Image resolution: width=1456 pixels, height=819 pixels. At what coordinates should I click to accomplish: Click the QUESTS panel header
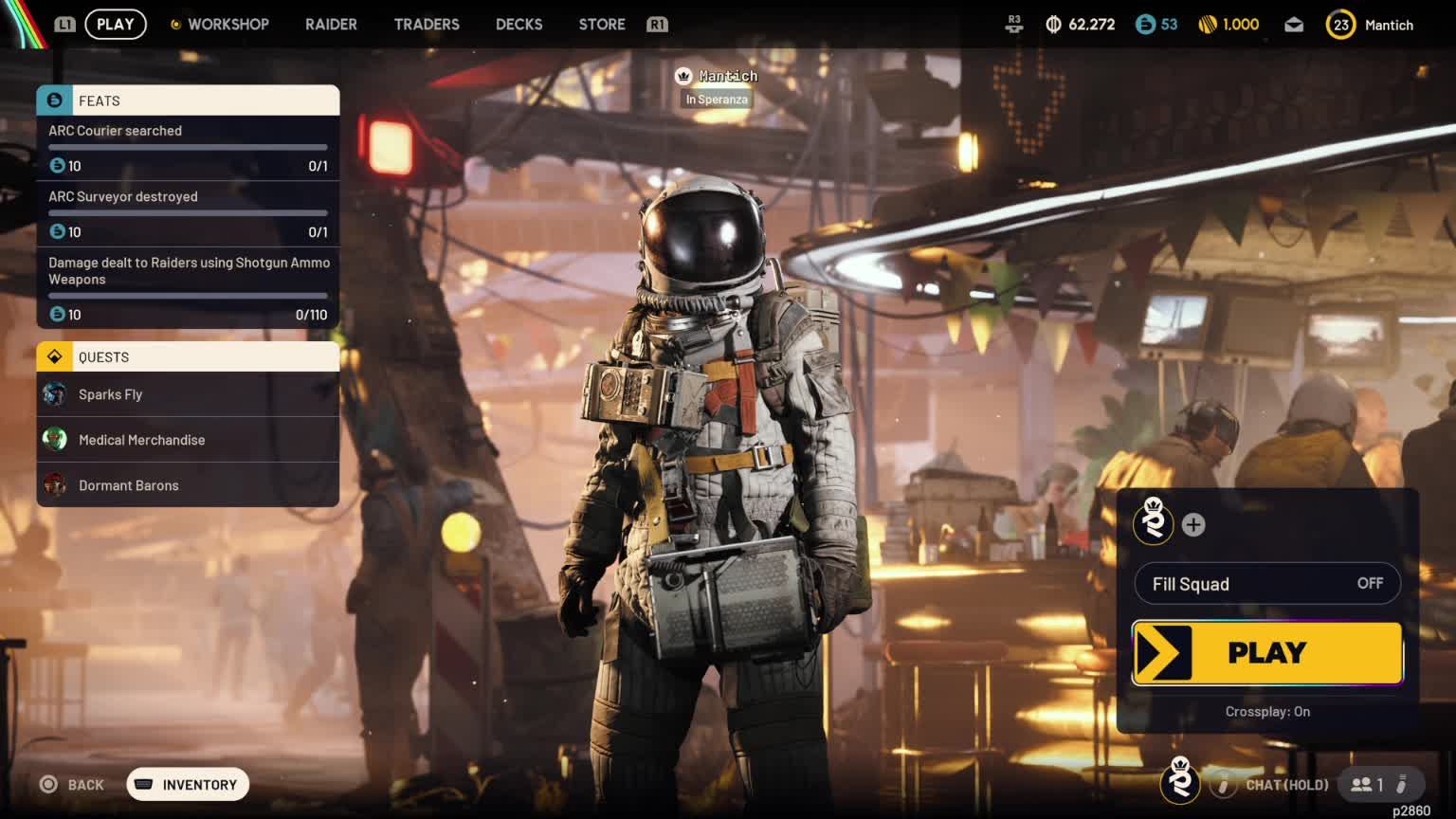(188, 356)
